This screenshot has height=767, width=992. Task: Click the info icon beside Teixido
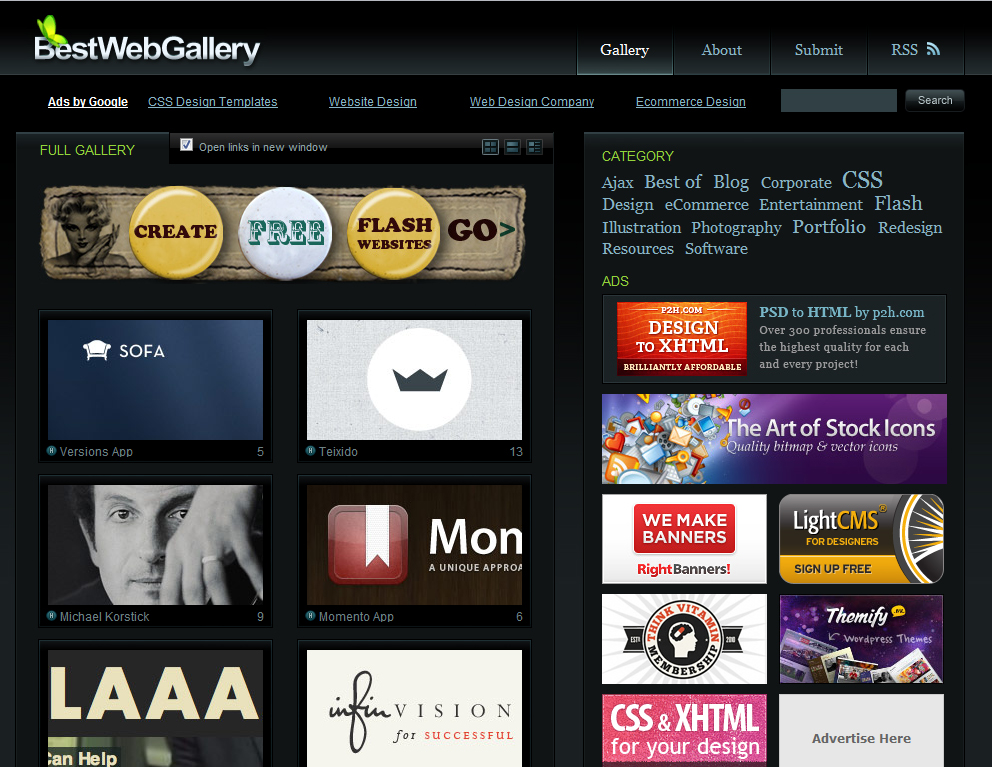click(311, 451)
